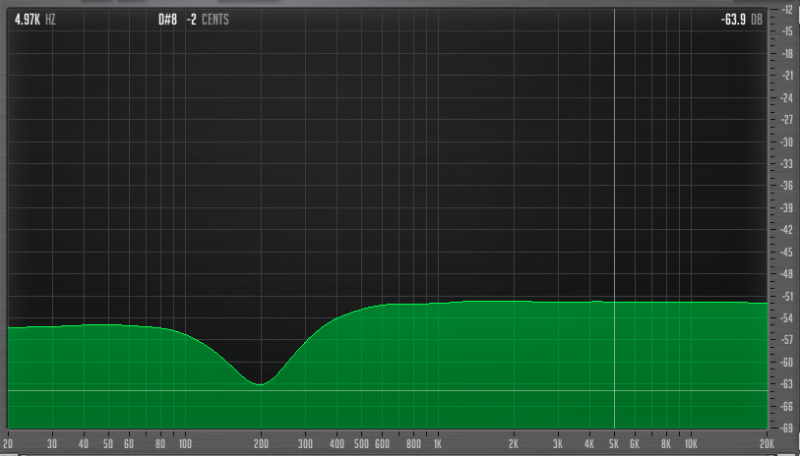Click the 20K label on frequency axis
This screenshot has height=456, width=800.
pos(765,441)
